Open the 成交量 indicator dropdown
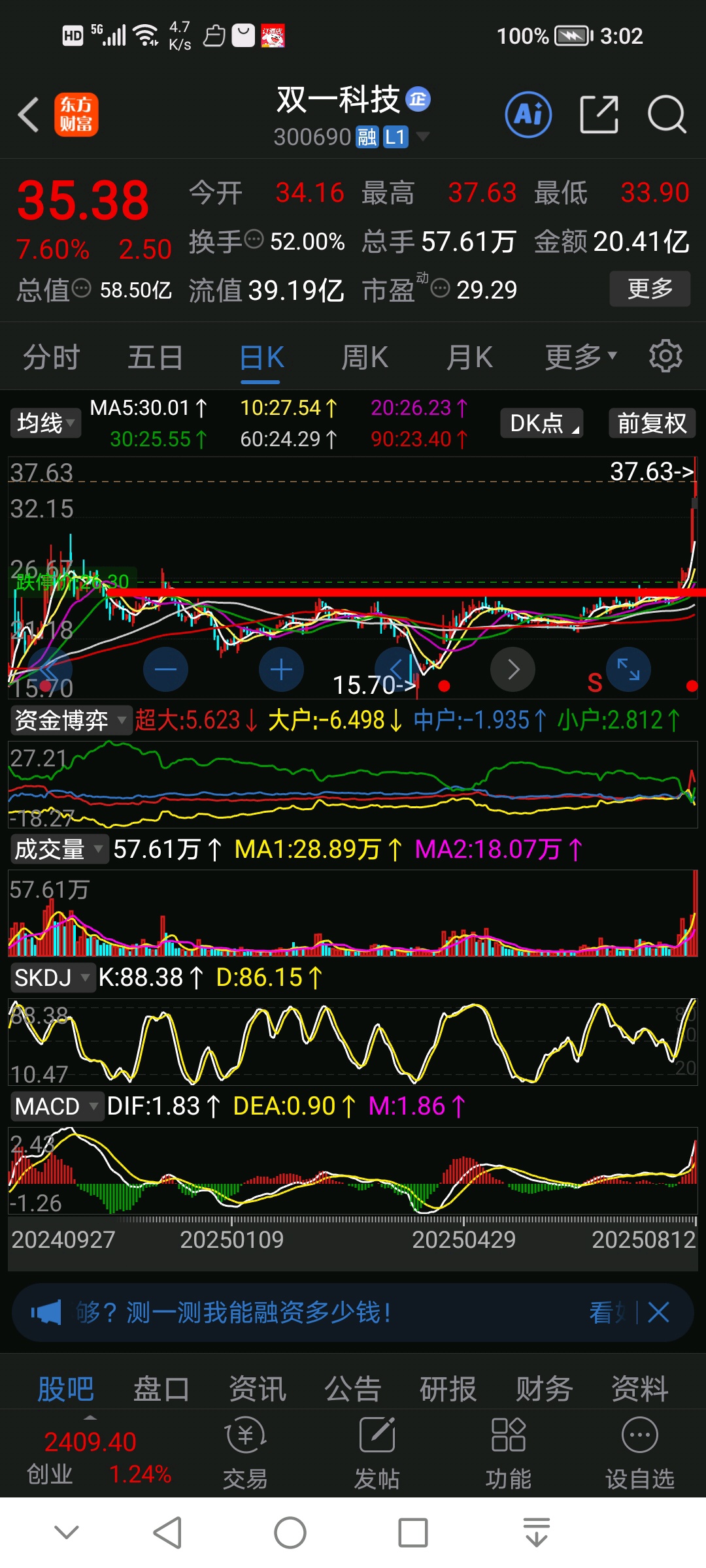The image size is (706, 1568). tap(58, 849)
